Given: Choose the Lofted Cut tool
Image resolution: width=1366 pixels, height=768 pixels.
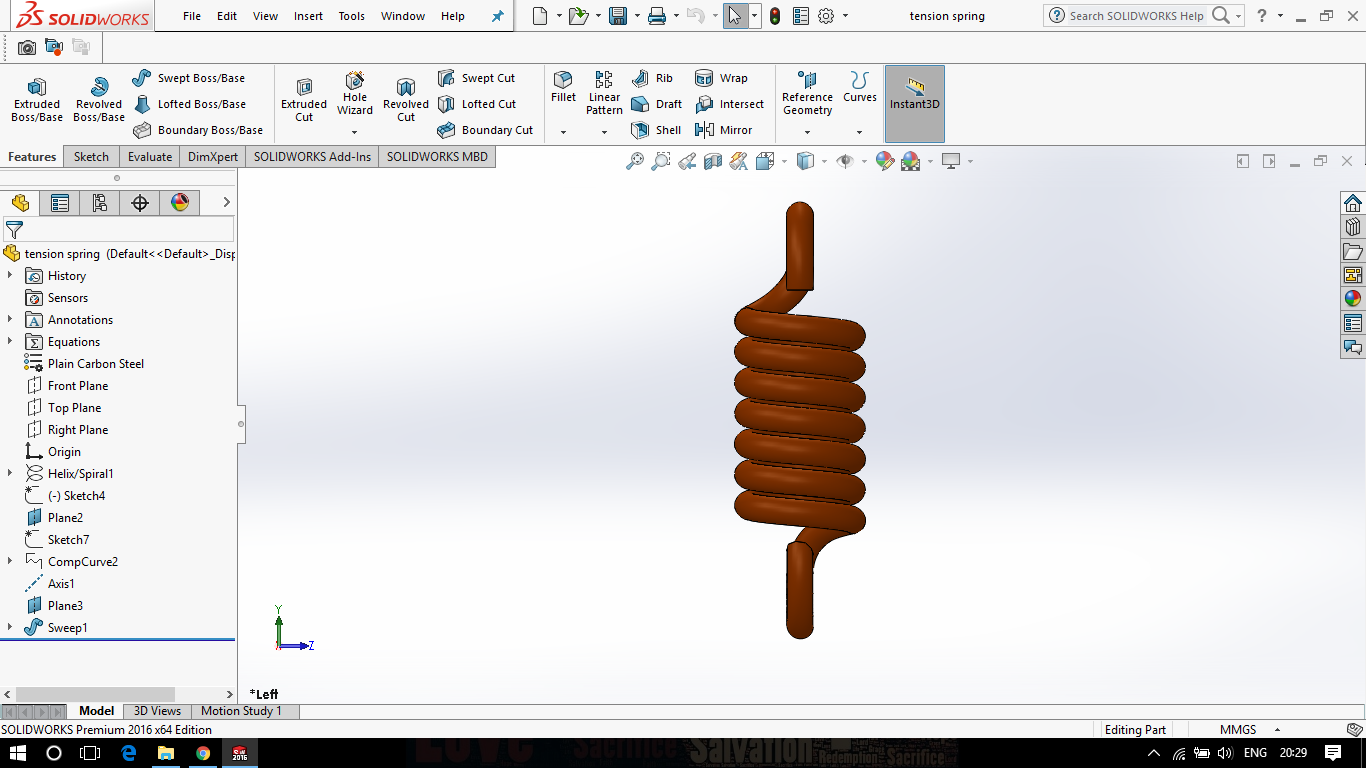Looking at the screenshot, I should click(476, 104).
